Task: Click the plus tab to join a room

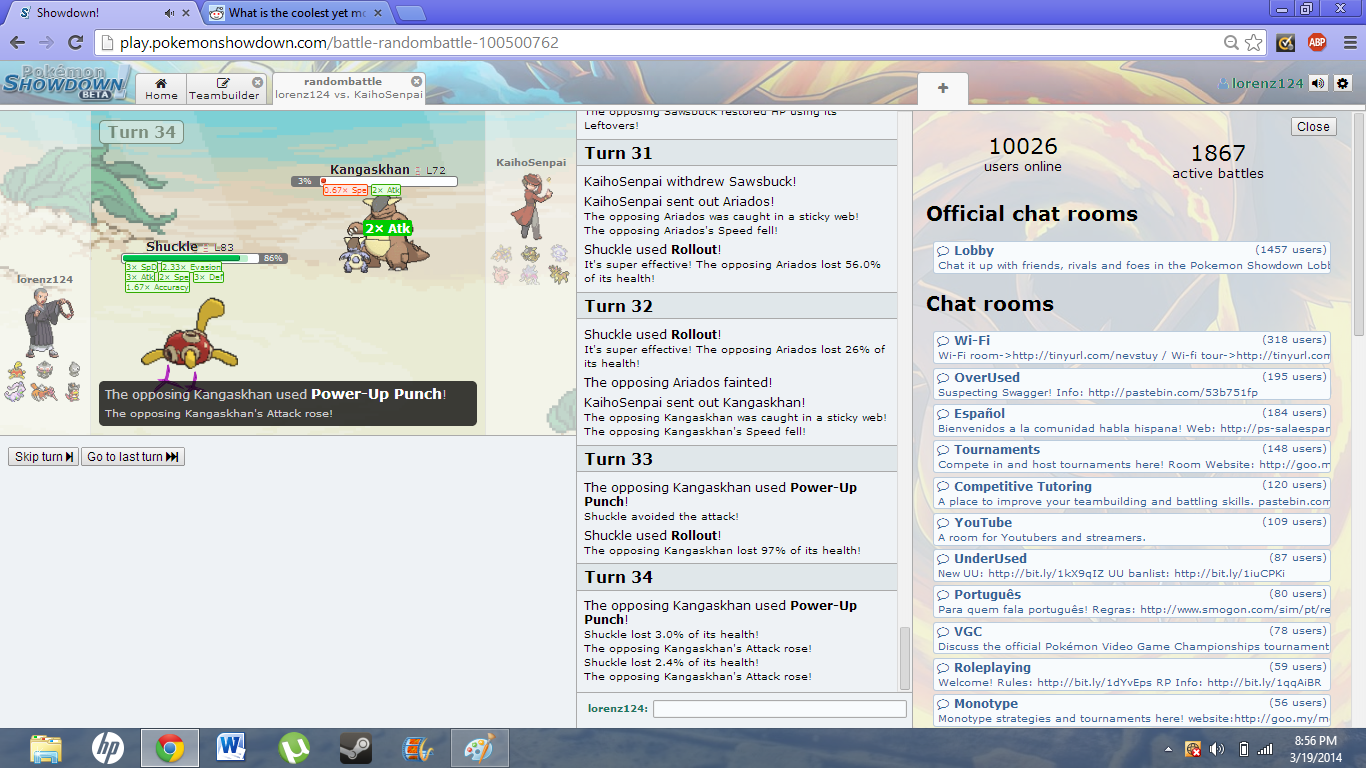Action: point(942,88)
